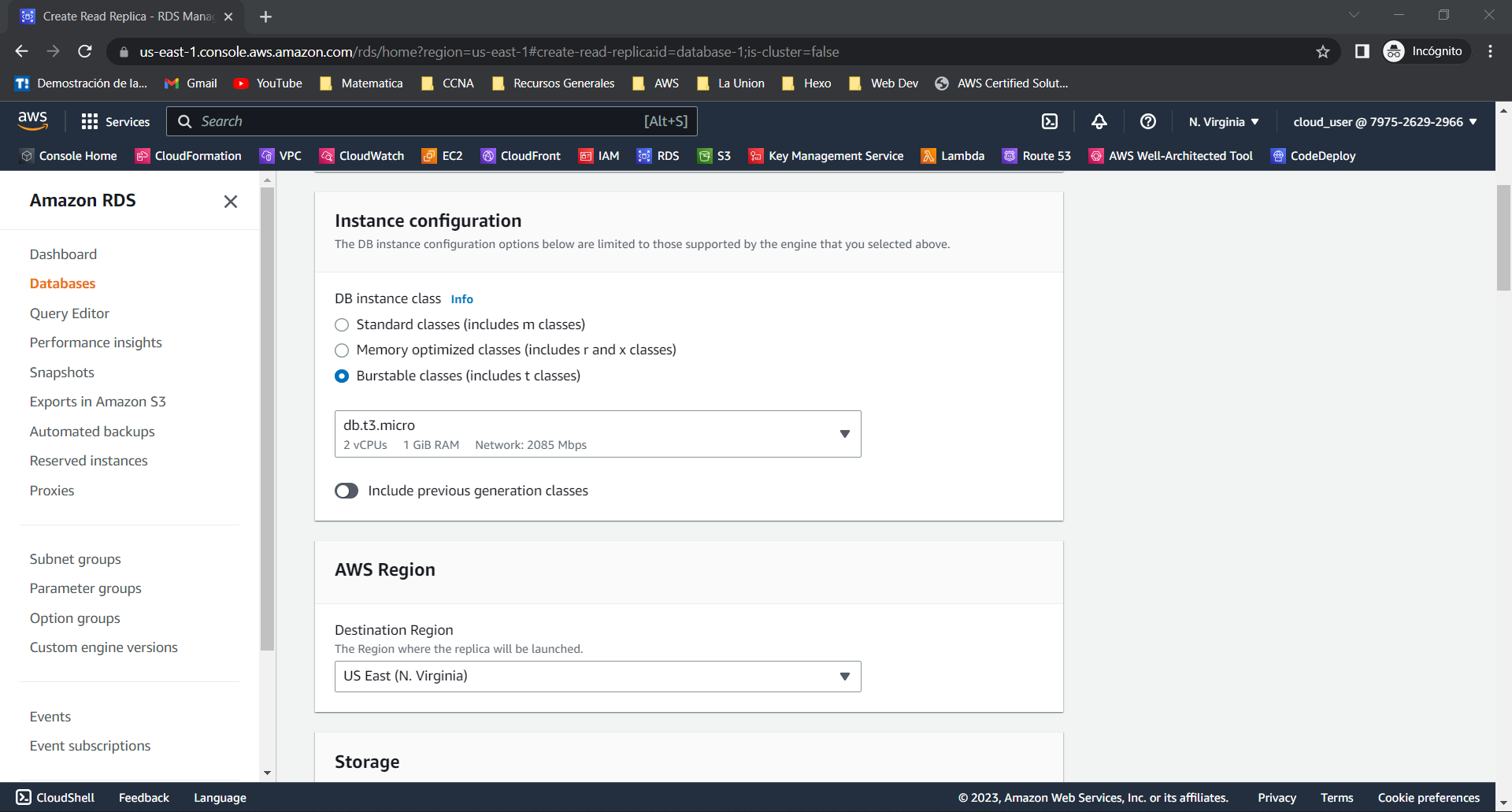1512x812 pixels.
Task: Open EC2 service shortcut
Action: 443,156
